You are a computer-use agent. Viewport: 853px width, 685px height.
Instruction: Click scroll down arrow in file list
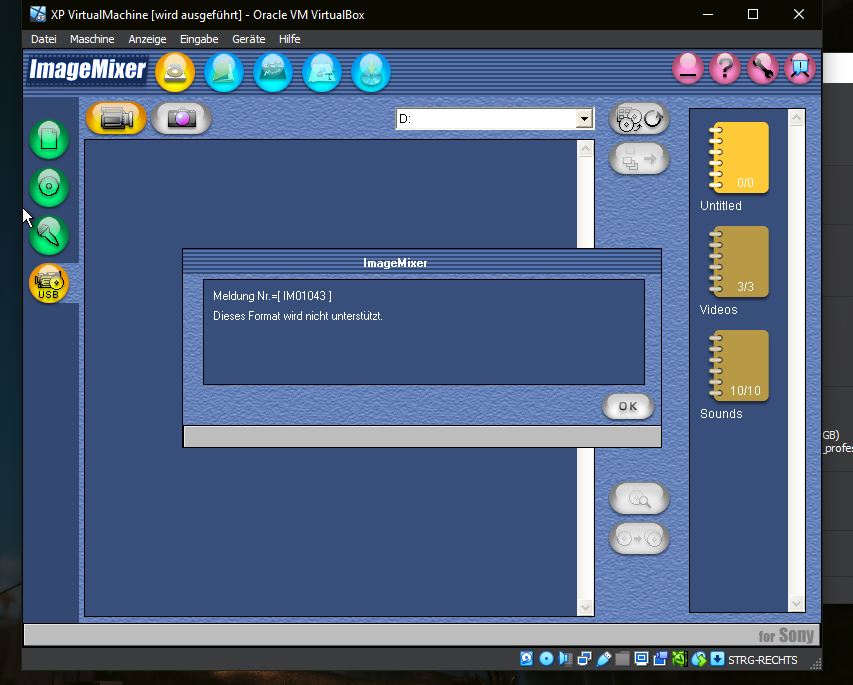point(585,607)
